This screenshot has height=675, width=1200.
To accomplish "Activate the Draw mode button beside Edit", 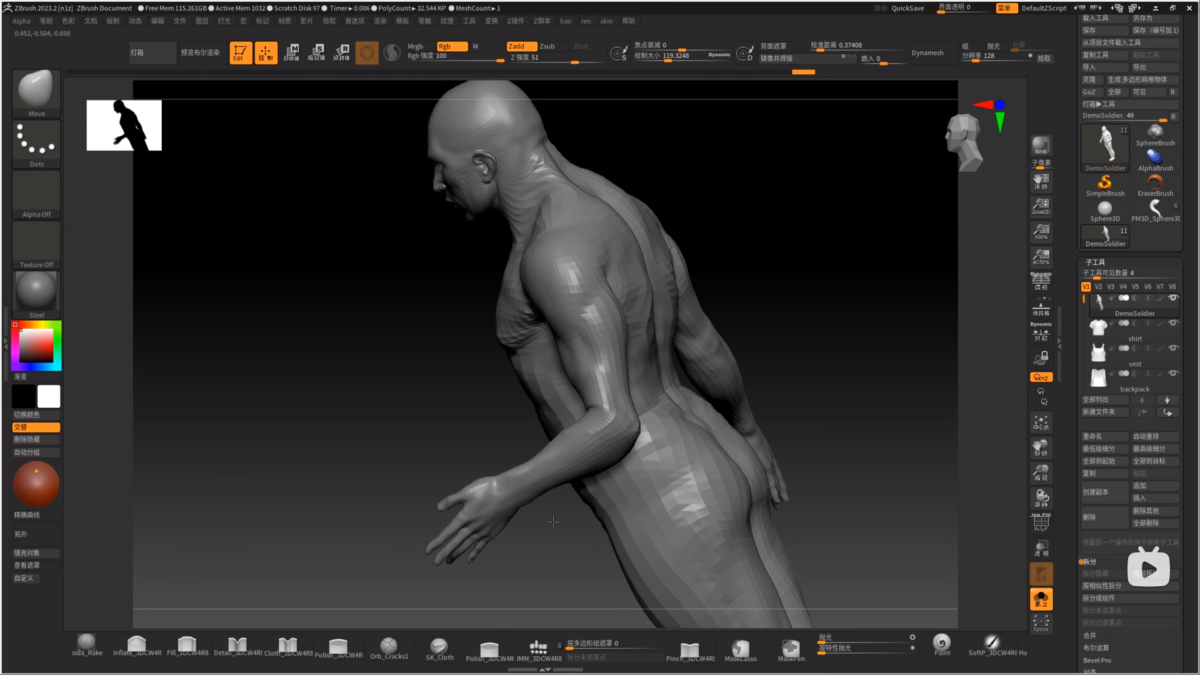I will [x=266, y=53].
